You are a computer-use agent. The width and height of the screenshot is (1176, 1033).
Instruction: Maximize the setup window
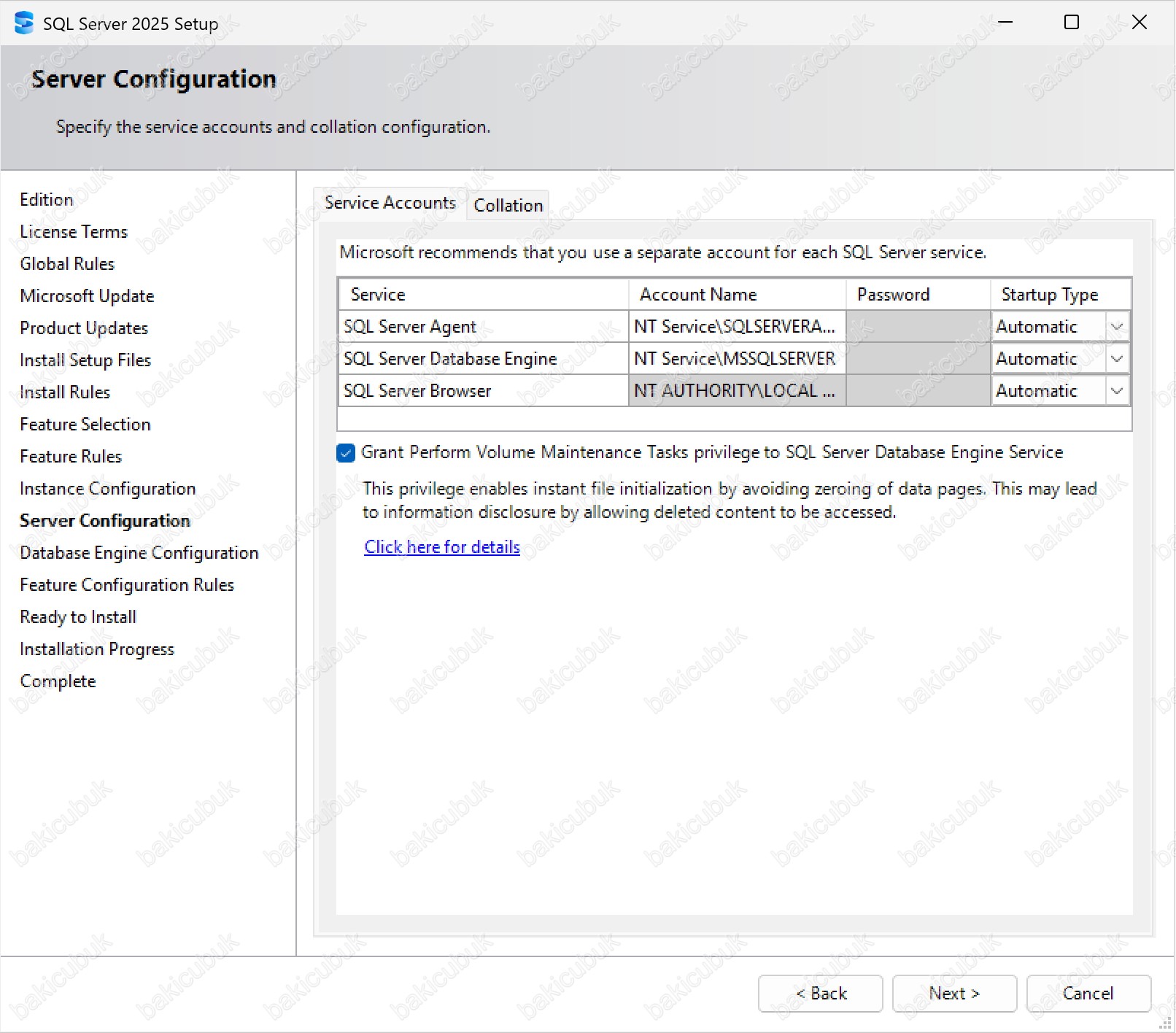click(1071, 23)
